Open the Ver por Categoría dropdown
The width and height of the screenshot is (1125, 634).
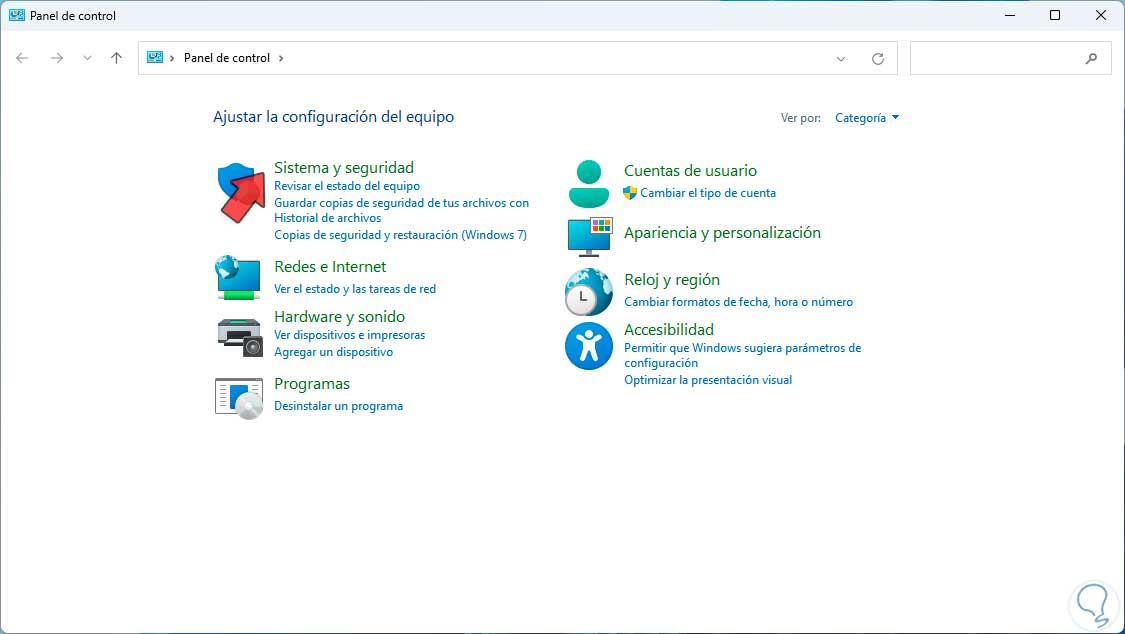coord(867,118)
